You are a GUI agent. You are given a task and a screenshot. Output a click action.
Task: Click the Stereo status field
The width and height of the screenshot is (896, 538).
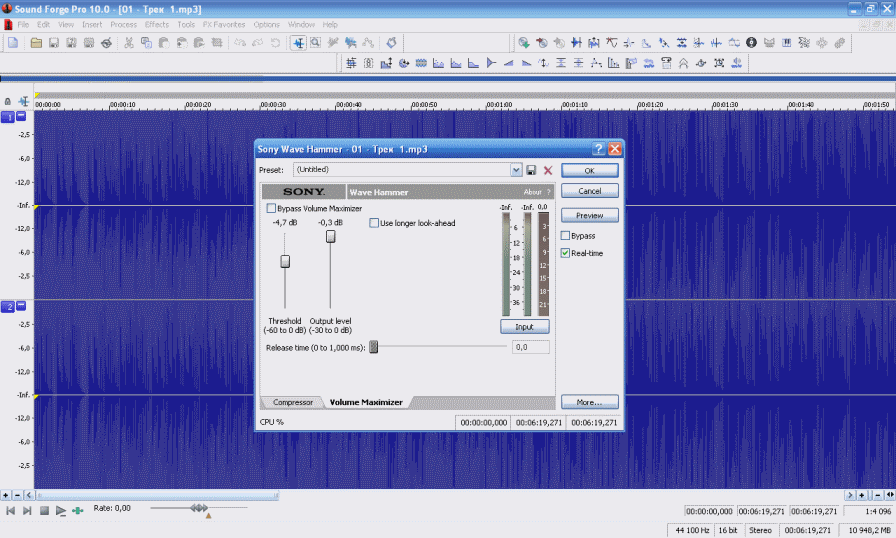[760, 531]
